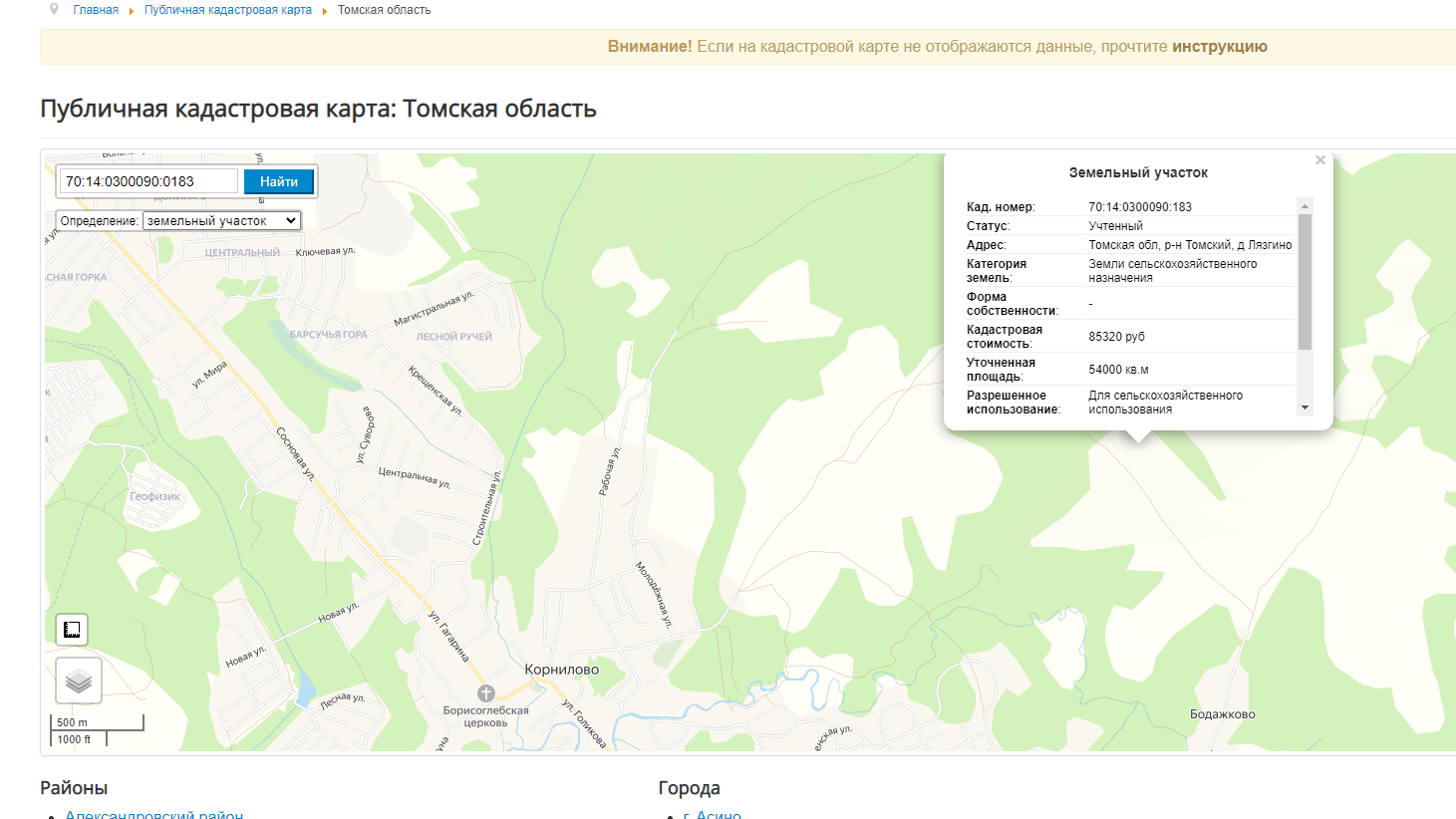Click the popup scrollbar thumb
This screenshot has height=819, width=1456.
[1305, 281]
